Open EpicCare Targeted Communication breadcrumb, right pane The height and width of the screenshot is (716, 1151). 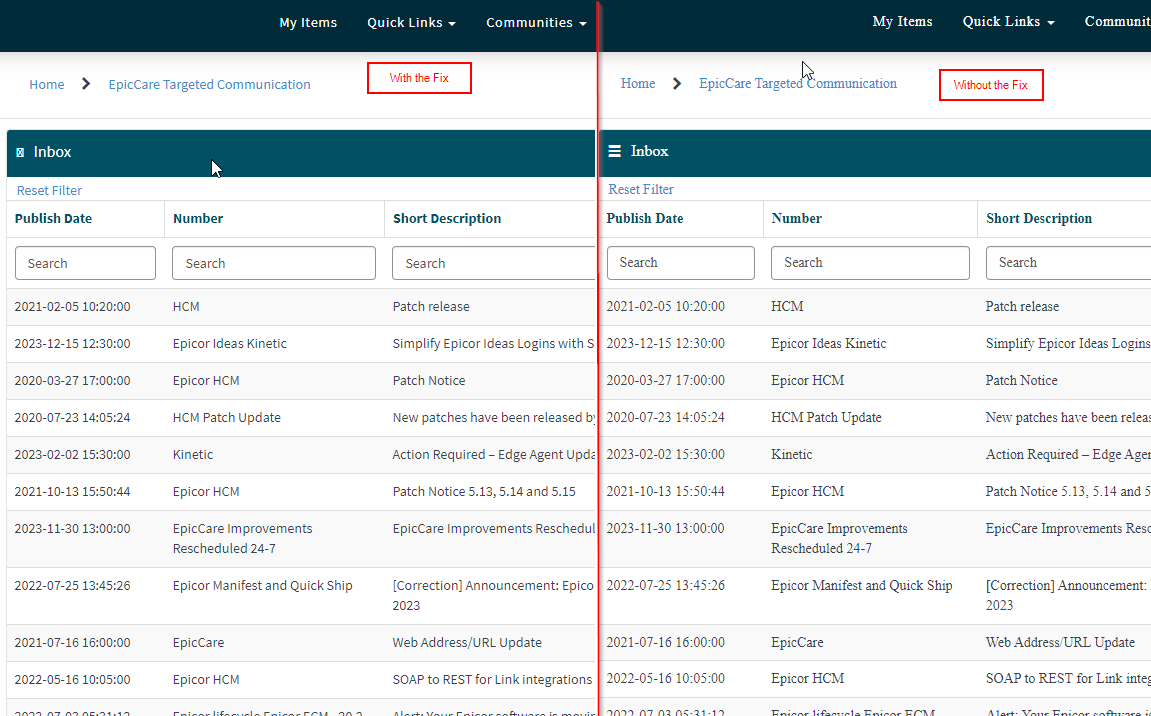(x=798, y=83)
